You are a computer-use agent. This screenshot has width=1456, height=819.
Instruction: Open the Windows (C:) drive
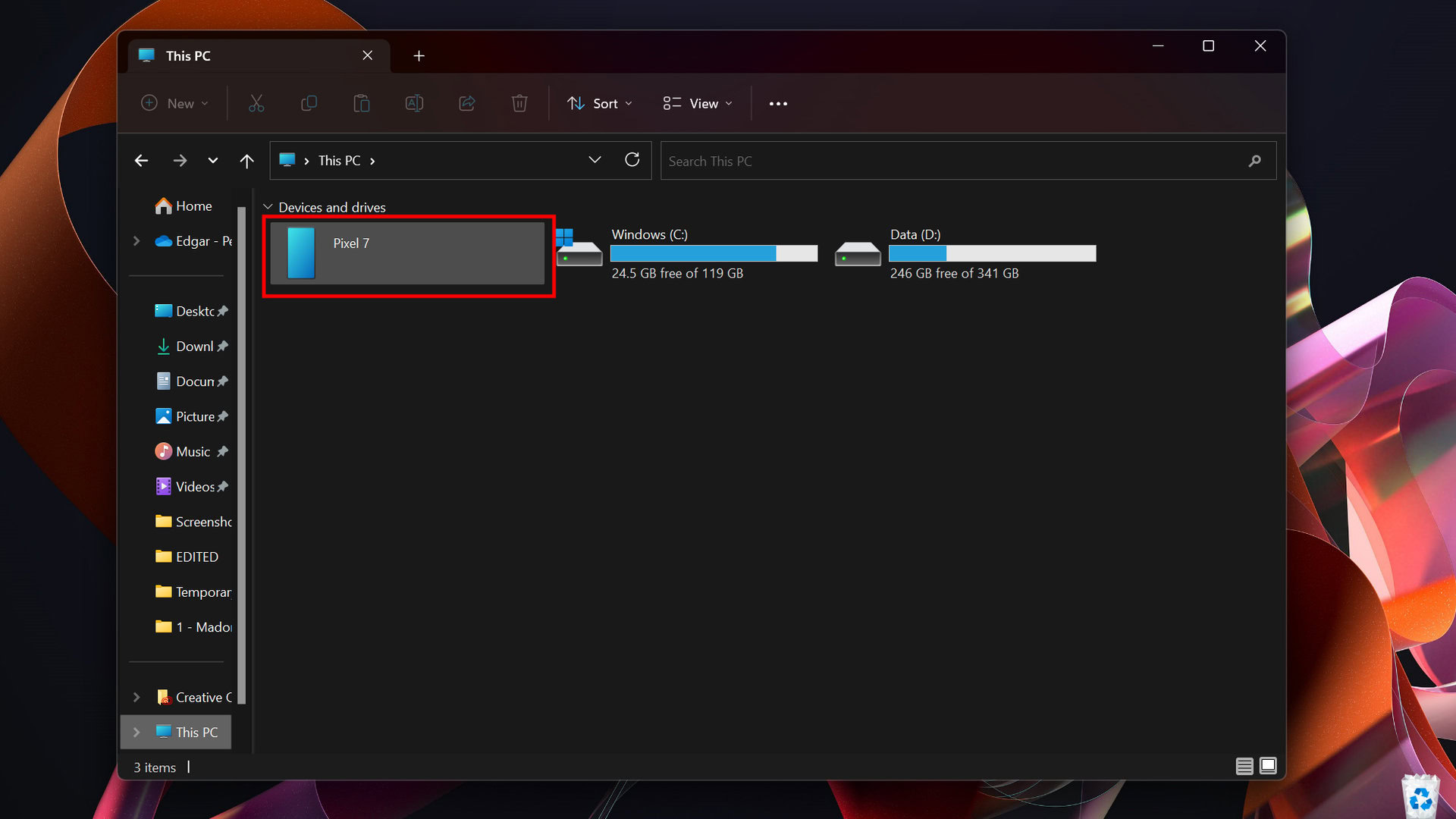[x=650, y=234]
